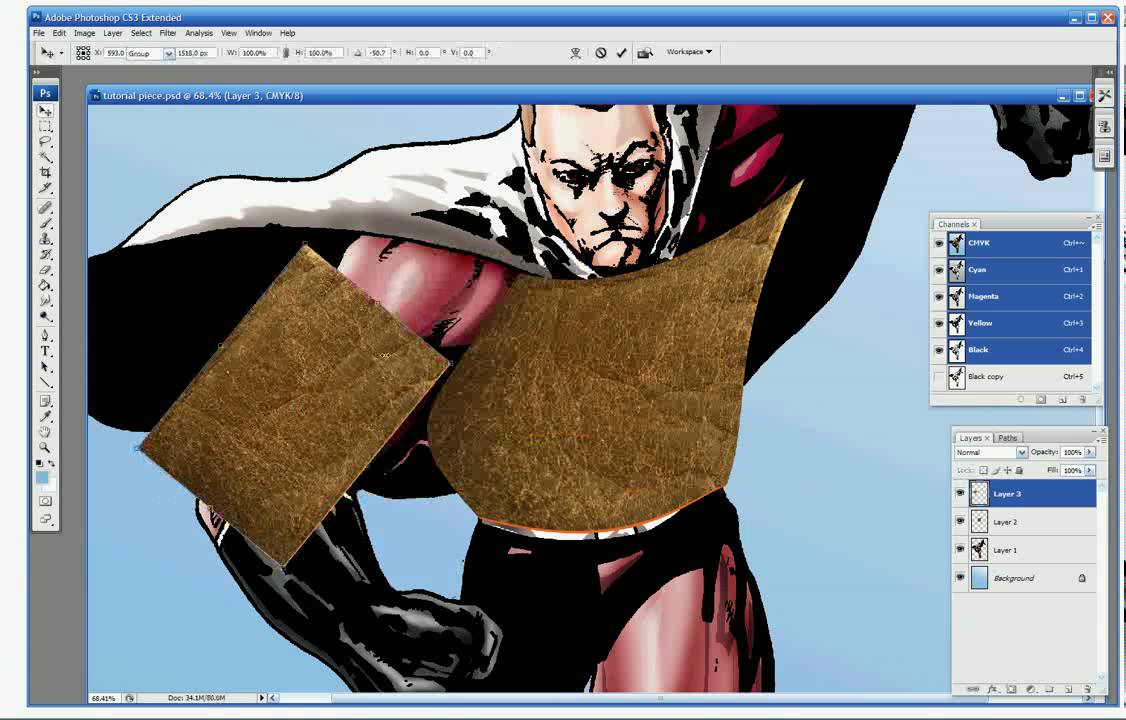Open the File menu
The image size is (1126, 720).
[39, 33]
